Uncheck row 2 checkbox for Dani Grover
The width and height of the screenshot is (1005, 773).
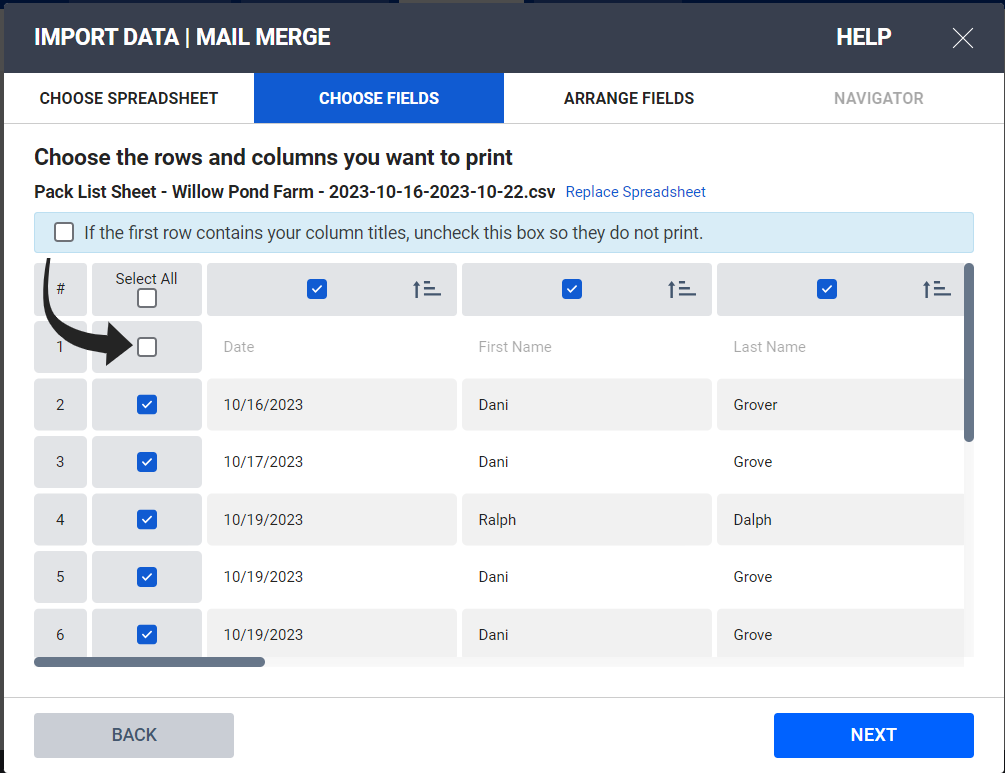pos(147,404)
